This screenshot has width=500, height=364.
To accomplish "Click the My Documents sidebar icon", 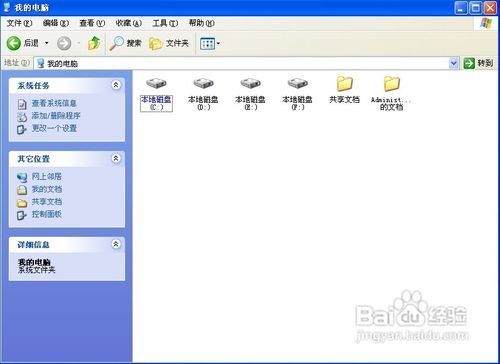I will coord(22,190).
